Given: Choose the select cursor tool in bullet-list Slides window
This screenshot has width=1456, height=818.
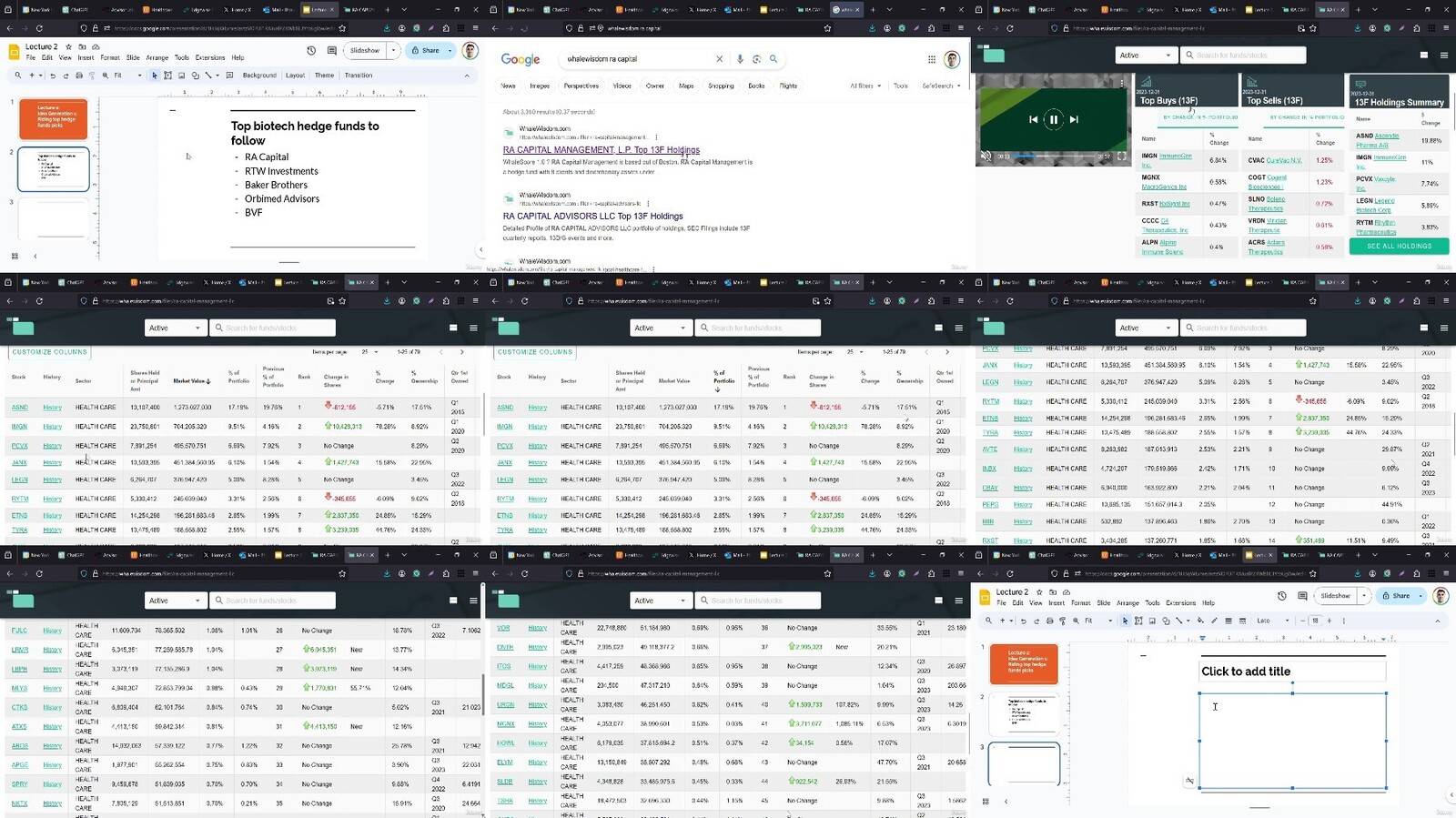Looking at the screenshot, I should (155, 76).
